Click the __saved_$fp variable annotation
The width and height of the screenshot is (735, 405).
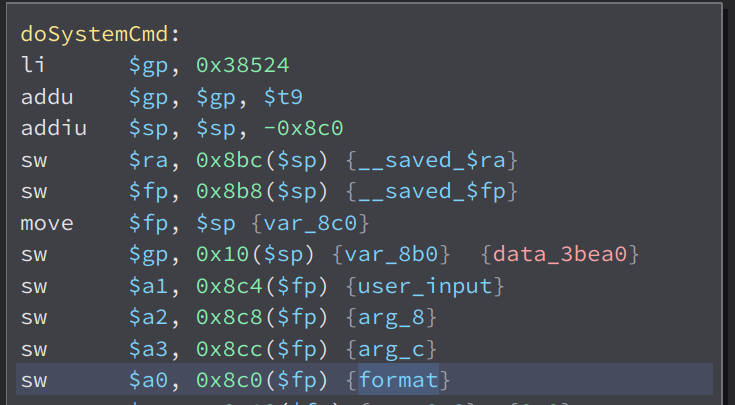tap(432, 192)
